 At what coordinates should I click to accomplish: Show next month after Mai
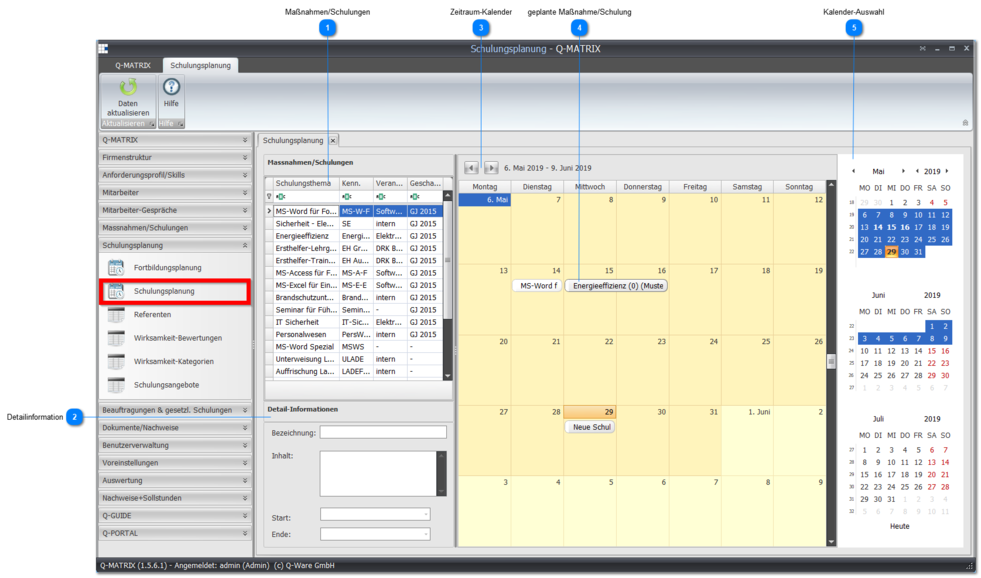coord(903,171)
